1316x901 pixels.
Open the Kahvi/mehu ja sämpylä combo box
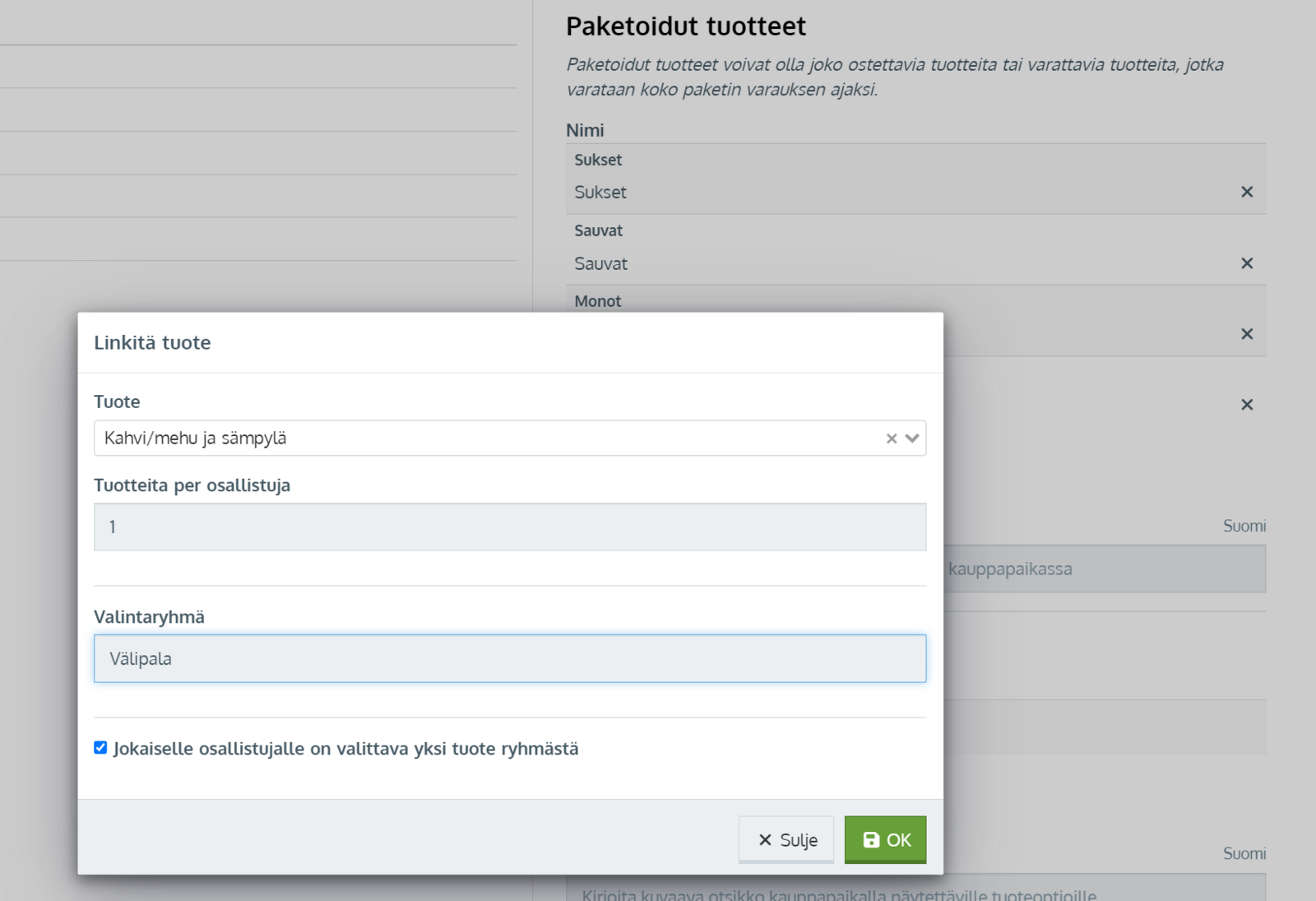point(485,439)
